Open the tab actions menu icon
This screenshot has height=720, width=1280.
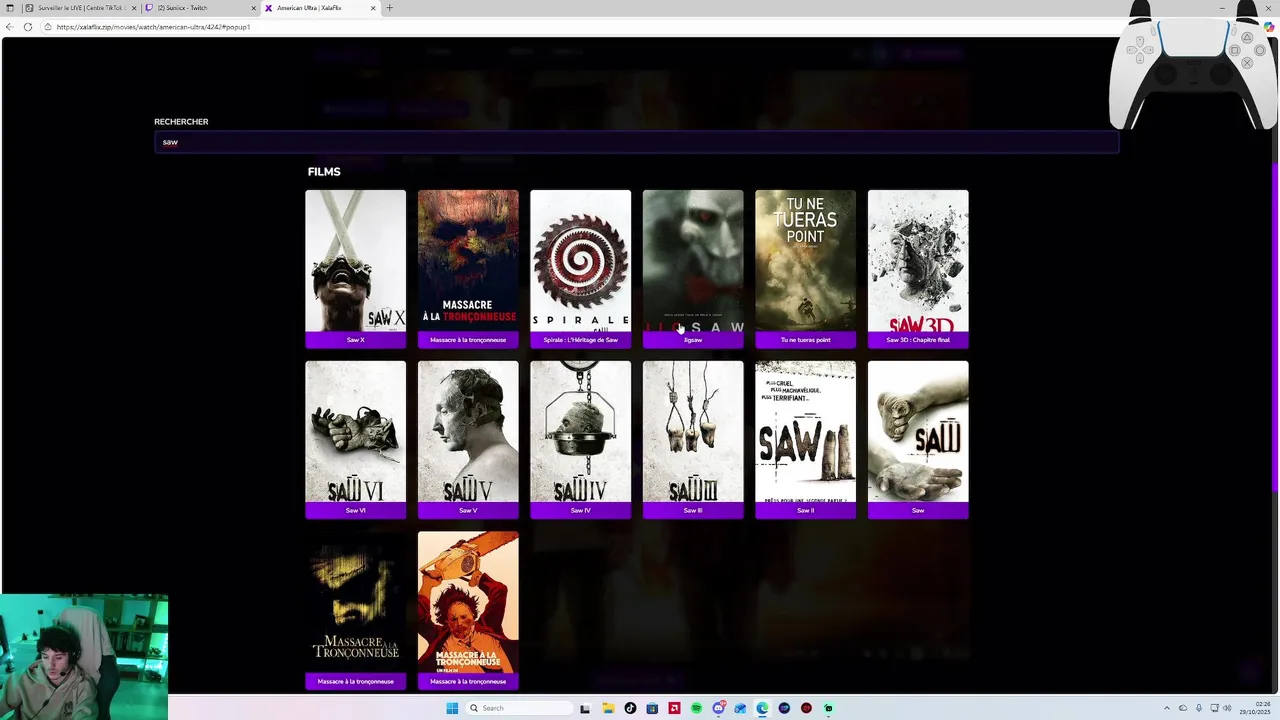click(9, 8)
